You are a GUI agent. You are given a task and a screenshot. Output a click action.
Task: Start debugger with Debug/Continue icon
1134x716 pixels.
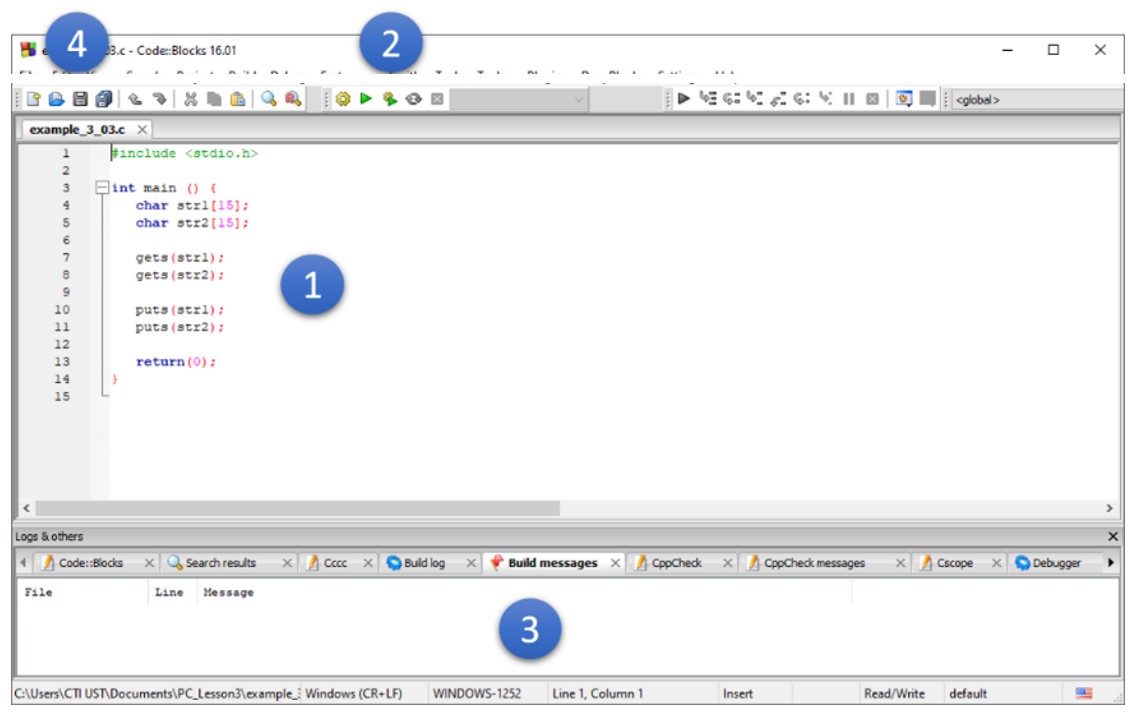(684, 99)
